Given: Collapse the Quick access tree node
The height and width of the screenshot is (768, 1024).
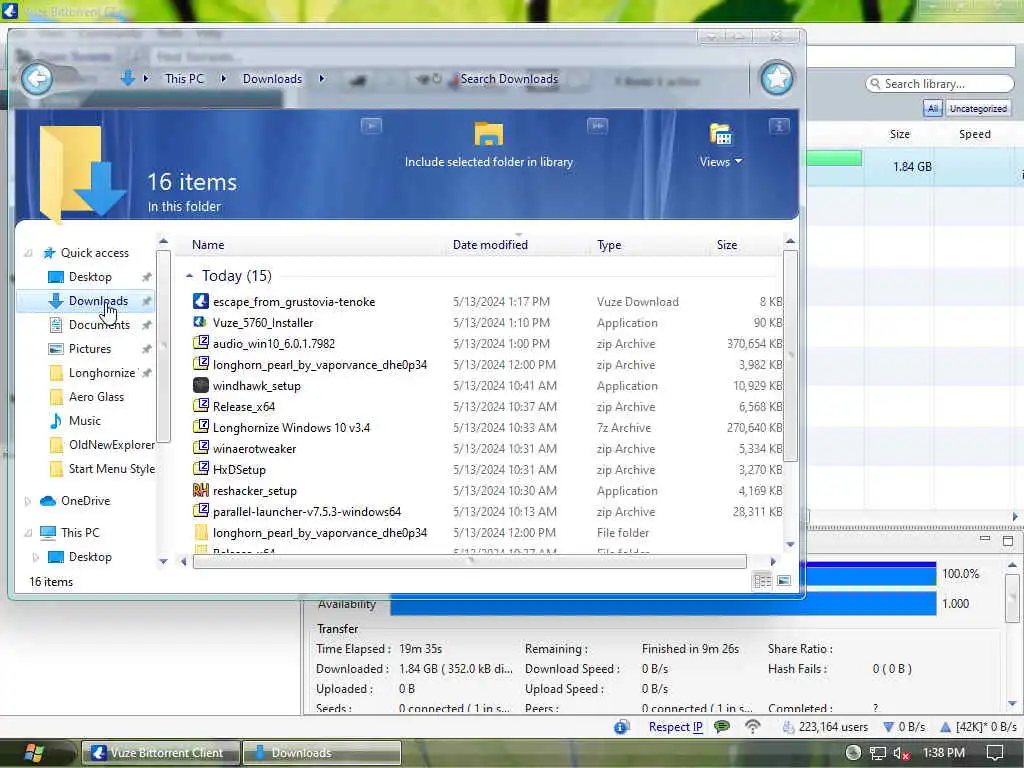Looking at the screenshot, I should click(x=28, y=253).
